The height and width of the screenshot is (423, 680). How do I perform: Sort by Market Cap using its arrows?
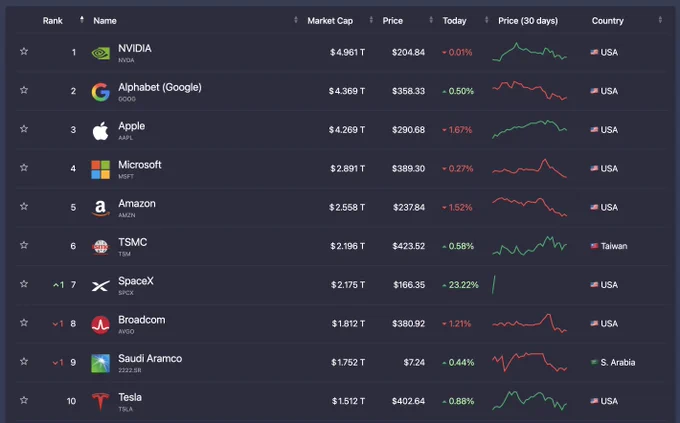[x=371, y=20]
